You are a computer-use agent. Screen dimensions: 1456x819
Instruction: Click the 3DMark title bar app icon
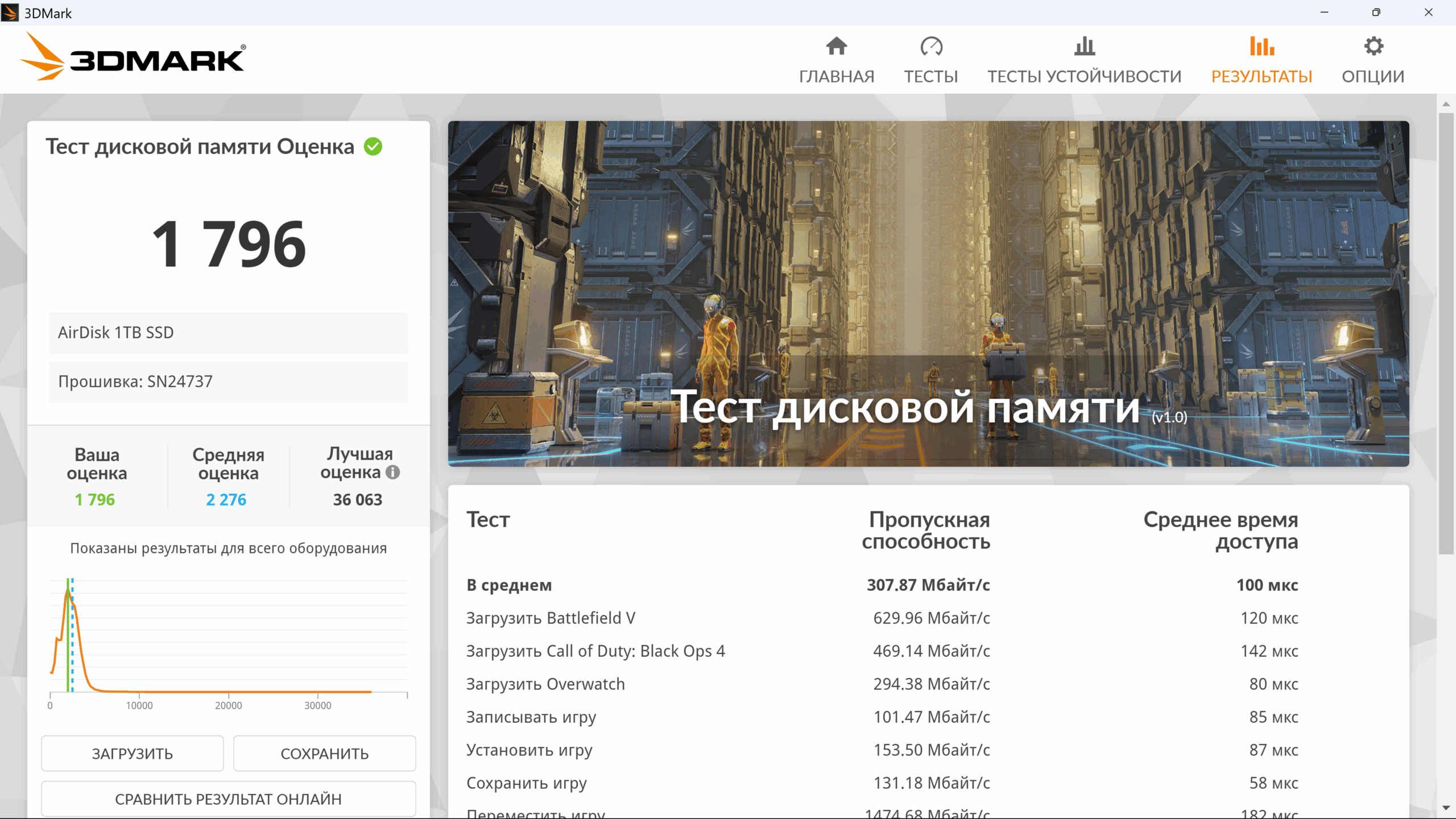10,13
